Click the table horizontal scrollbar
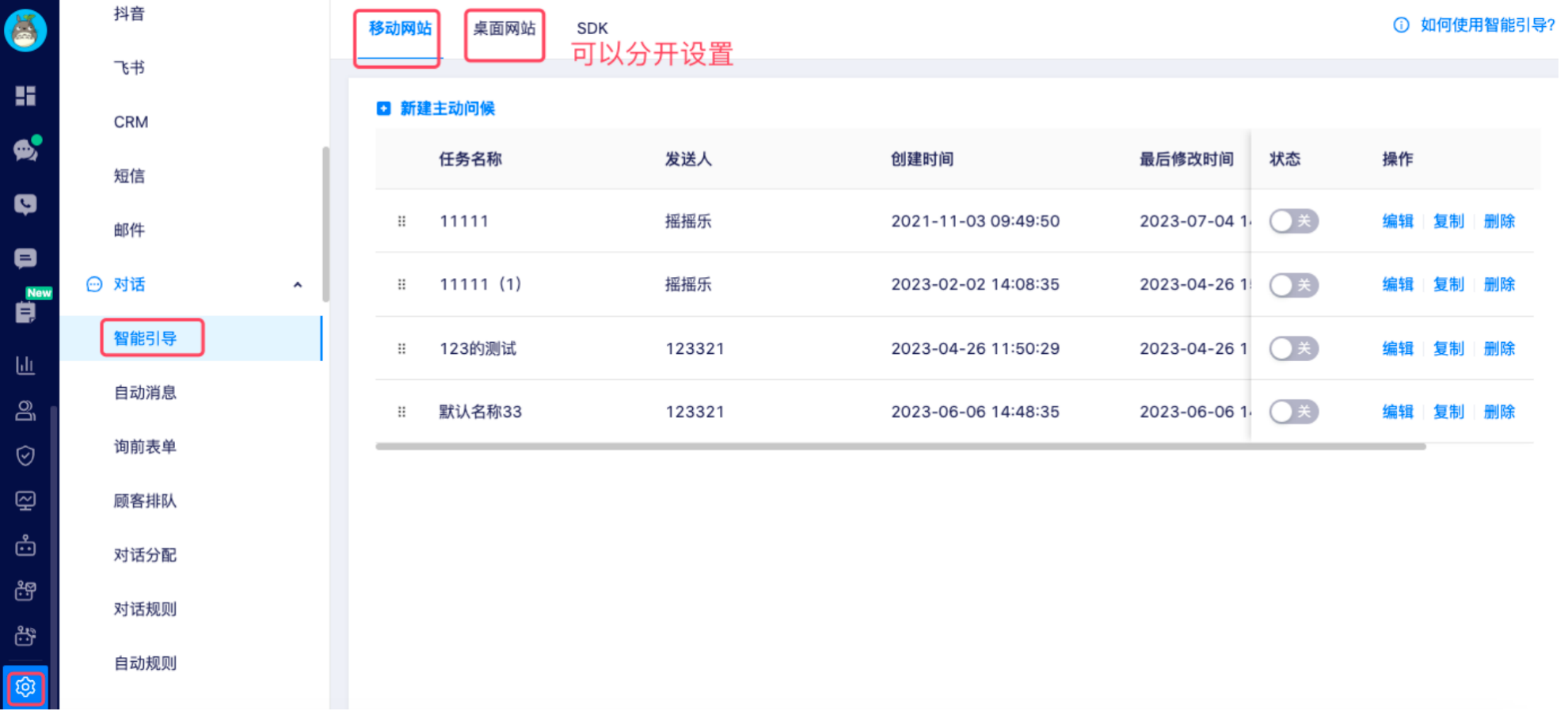Viewport: 1568px width, 711px height. pyautogui.click(x=900, y=447)
